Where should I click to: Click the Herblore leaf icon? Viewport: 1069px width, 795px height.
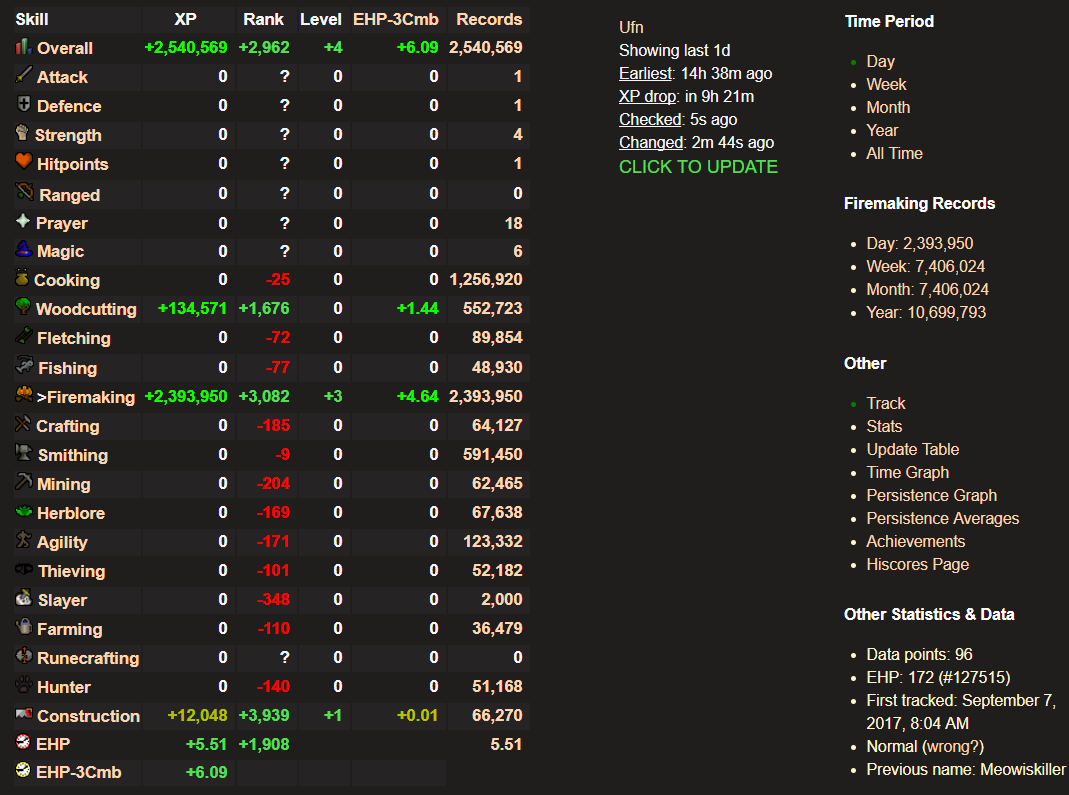[x=24, y=511]
